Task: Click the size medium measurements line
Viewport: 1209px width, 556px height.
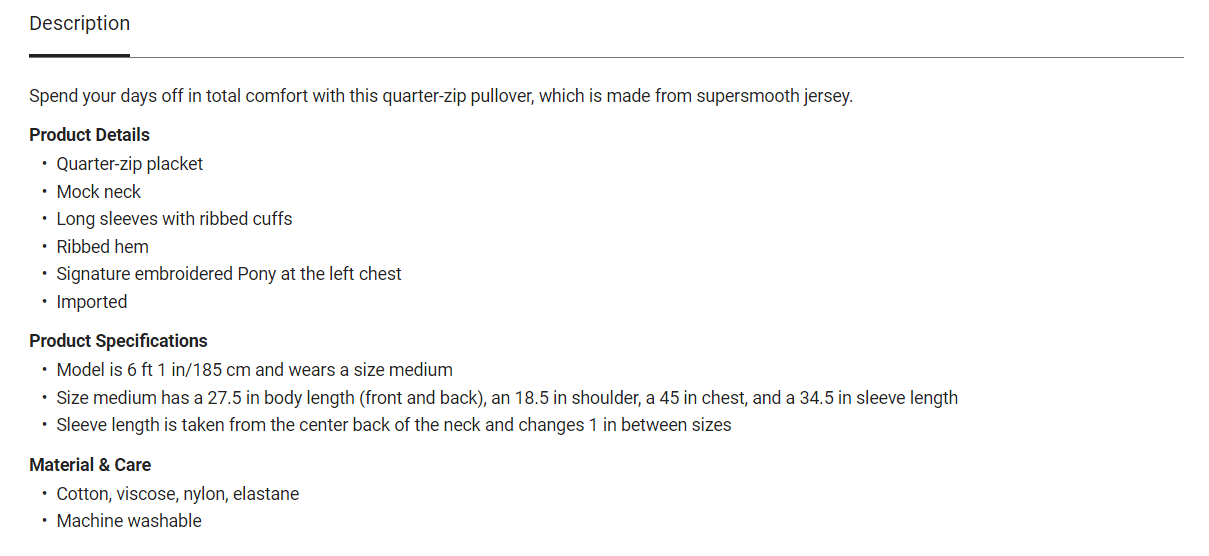Action: pos(507,398)
